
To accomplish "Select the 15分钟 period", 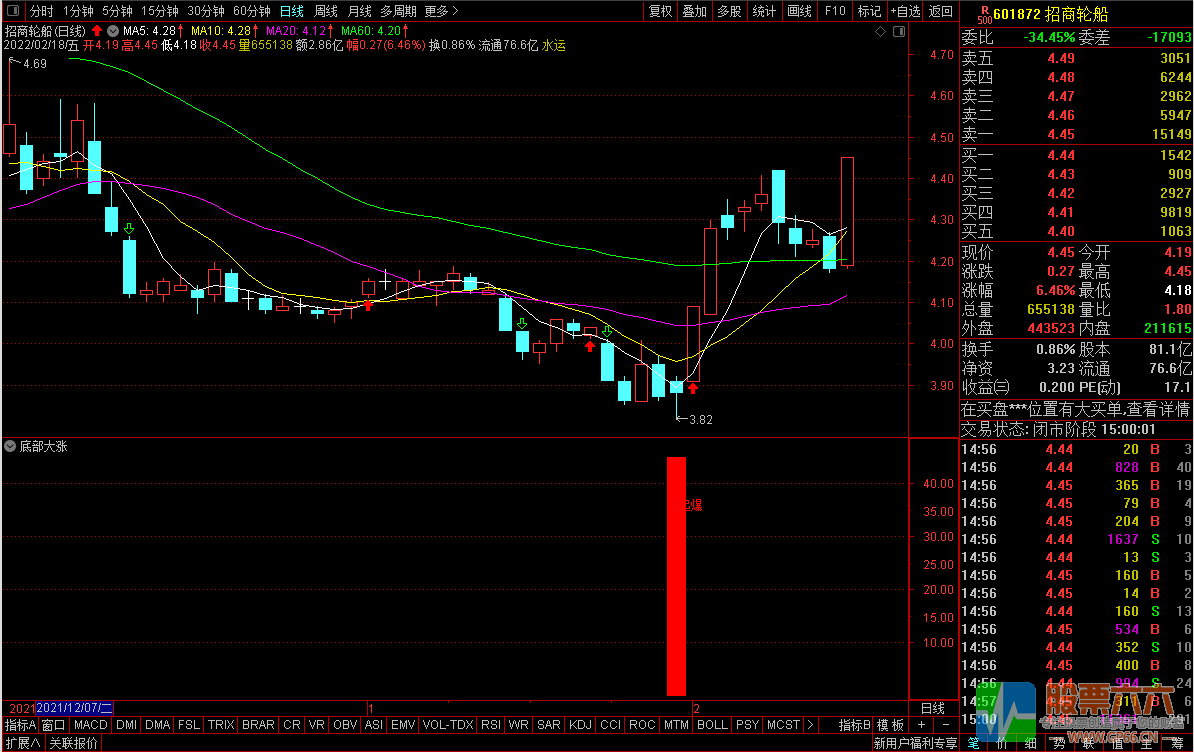I will point(159,11).
